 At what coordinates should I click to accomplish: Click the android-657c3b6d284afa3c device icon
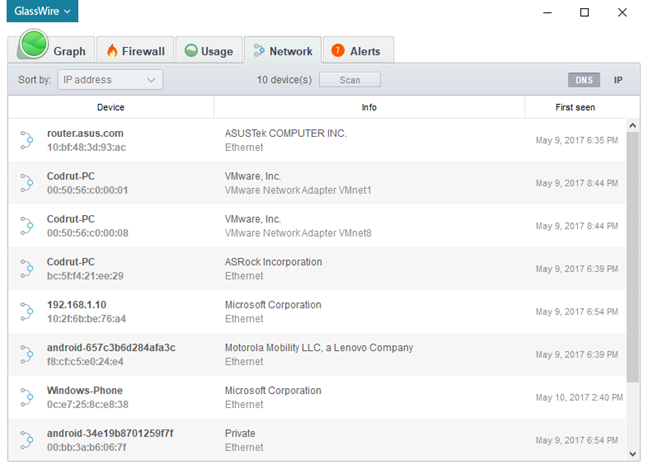pyautogui.click(x=27, y=355)
